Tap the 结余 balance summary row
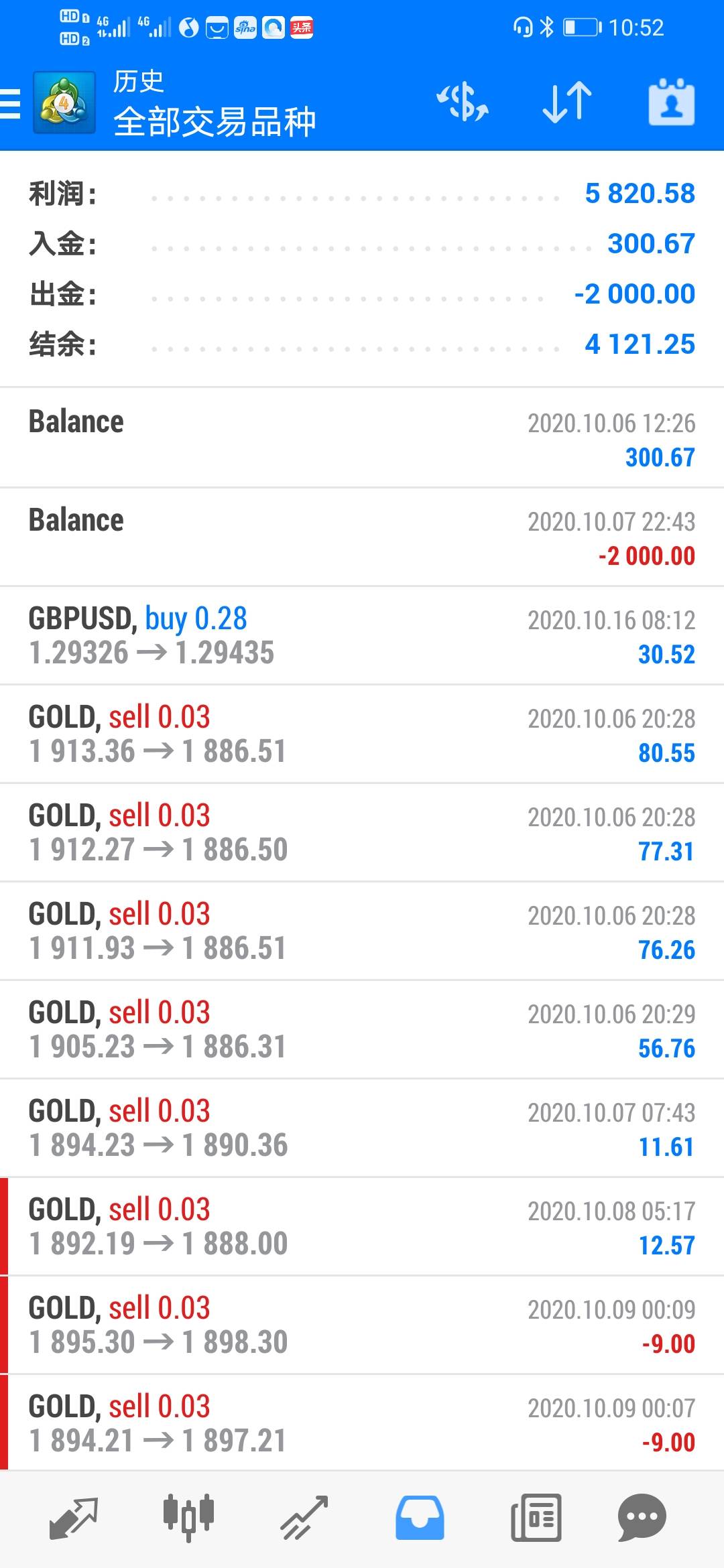 coord(362,344)
